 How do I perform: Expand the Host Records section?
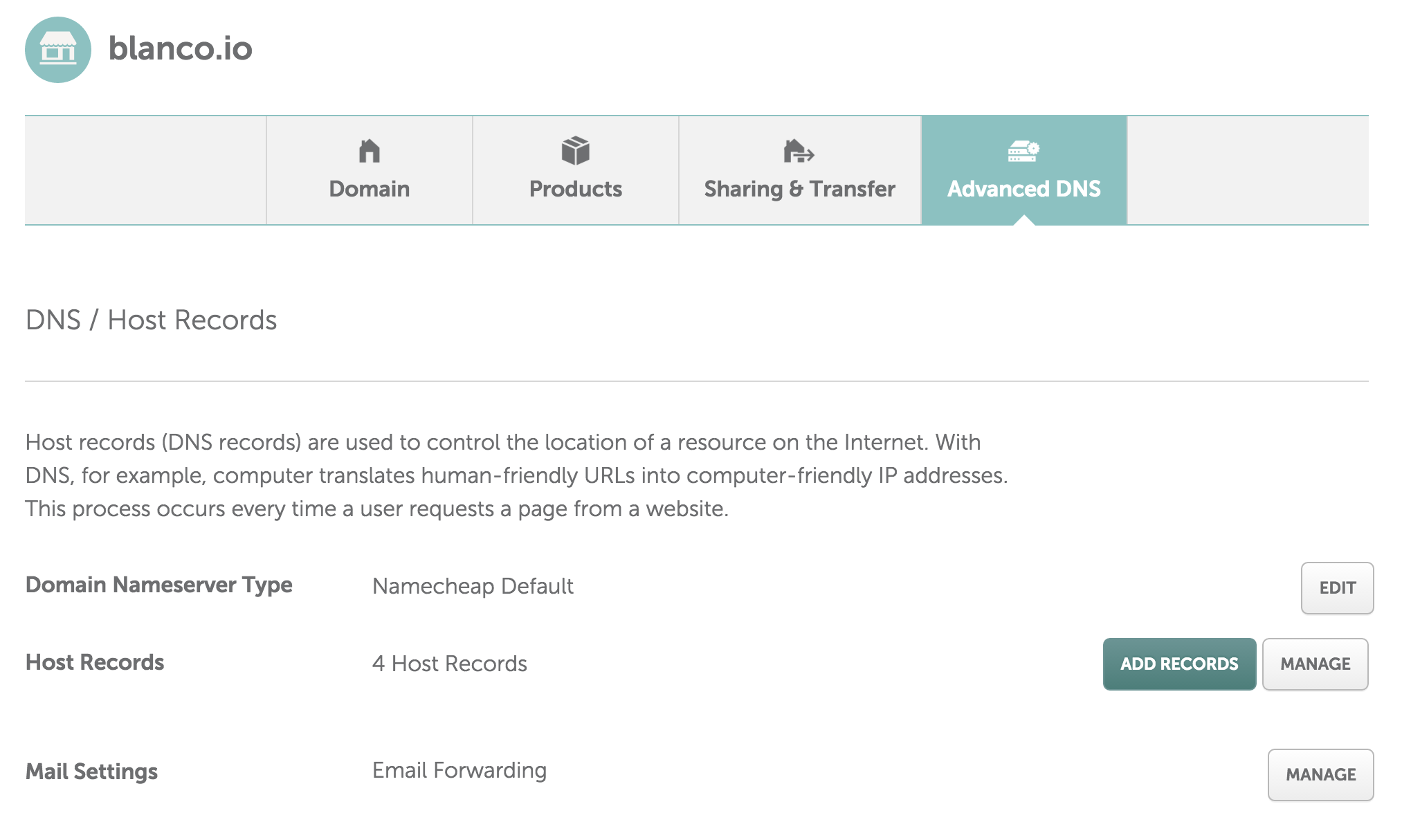1317,663
